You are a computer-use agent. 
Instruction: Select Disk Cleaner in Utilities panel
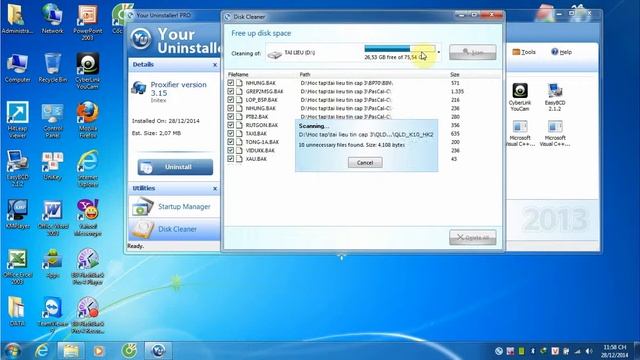[x=174, y=229]
